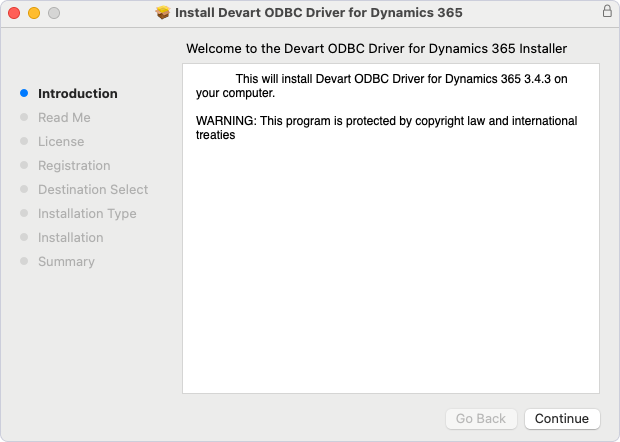Viewport: 620px width, 442px height.
Task: Click the gray bullet beside Destination Select
Action: coord(24,189)
